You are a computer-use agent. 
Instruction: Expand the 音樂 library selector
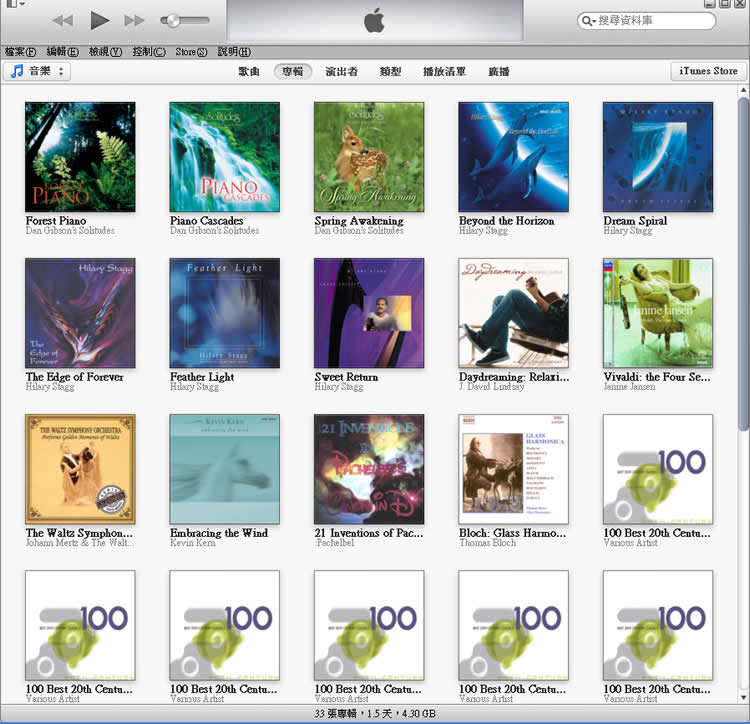click(x=37, y=71)
